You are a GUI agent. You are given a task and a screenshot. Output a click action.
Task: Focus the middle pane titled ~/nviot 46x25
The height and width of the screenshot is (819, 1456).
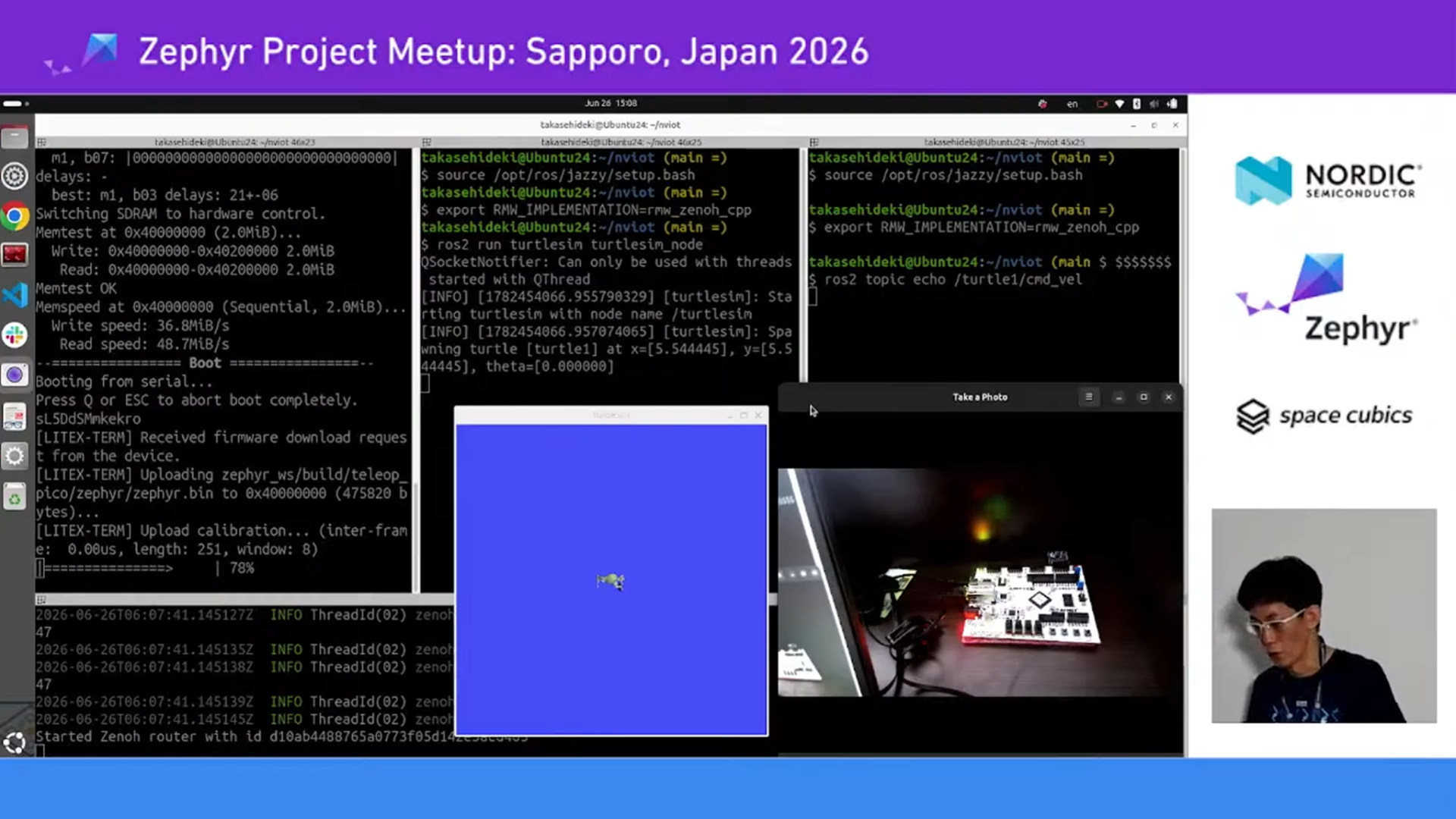pyautogui.click(x=621, y=142)
